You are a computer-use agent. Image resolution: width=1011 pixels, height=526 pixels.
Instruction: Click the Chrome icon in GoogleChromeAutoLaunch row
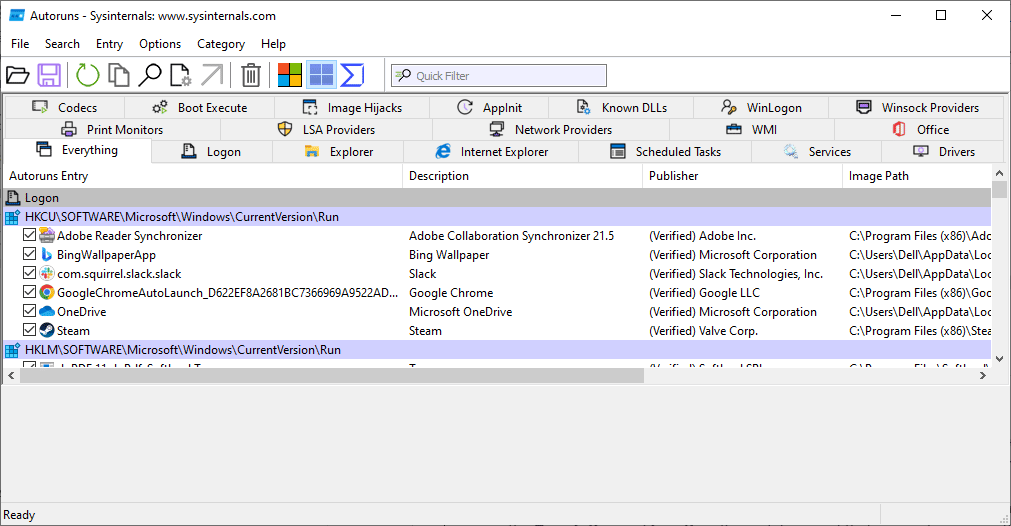click(46, 292)
